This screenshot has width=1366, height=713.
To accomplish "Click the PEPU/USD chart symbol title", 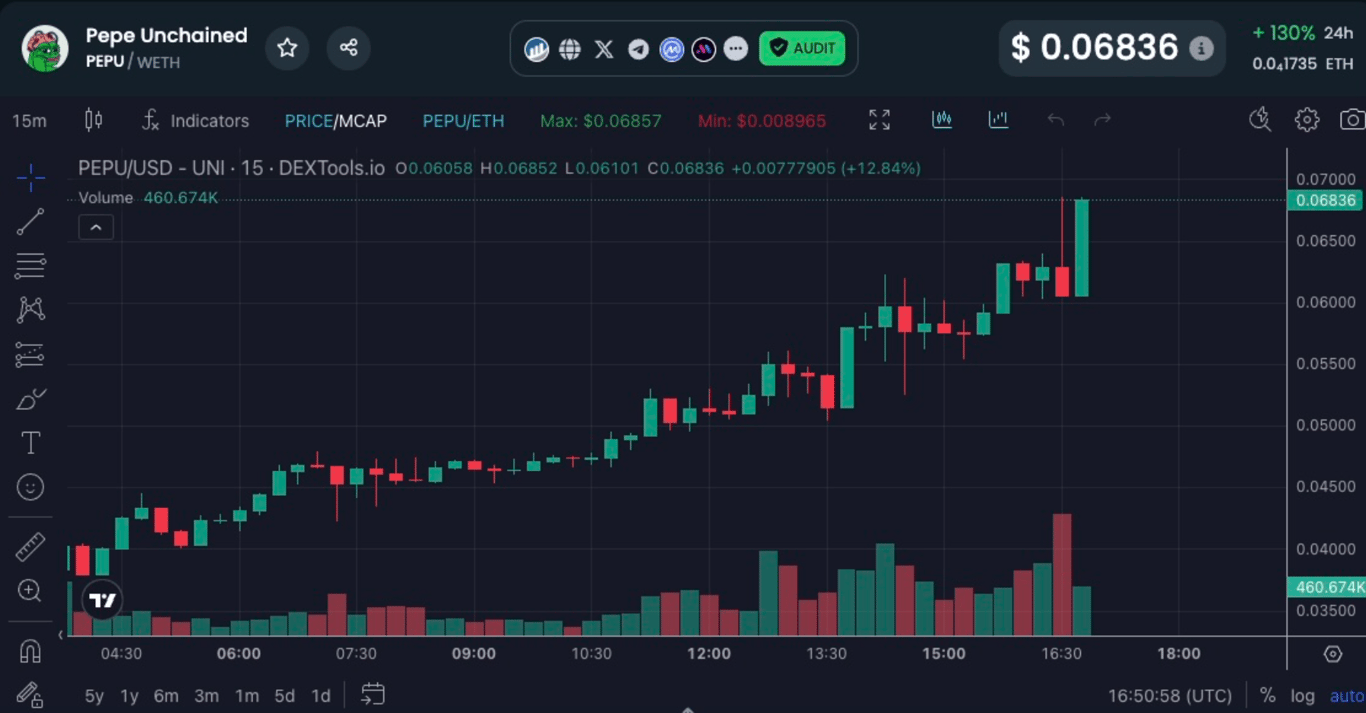I will click(231, 168).
